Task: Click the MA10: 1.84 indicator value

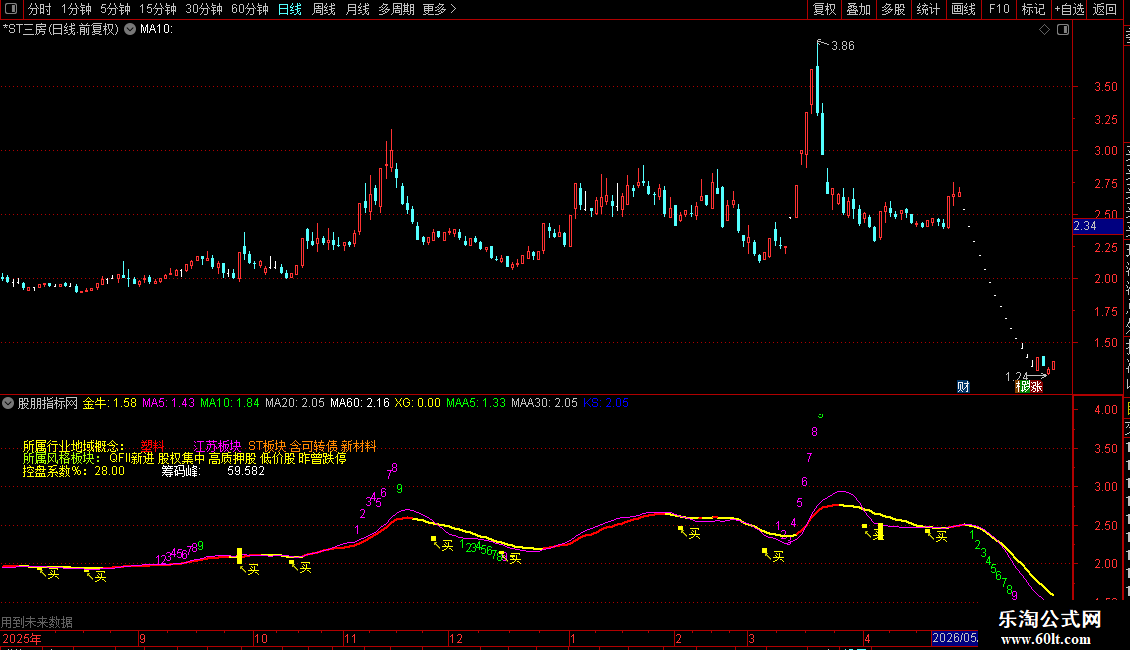Action: pyautogui.click(x=229, y=403)
